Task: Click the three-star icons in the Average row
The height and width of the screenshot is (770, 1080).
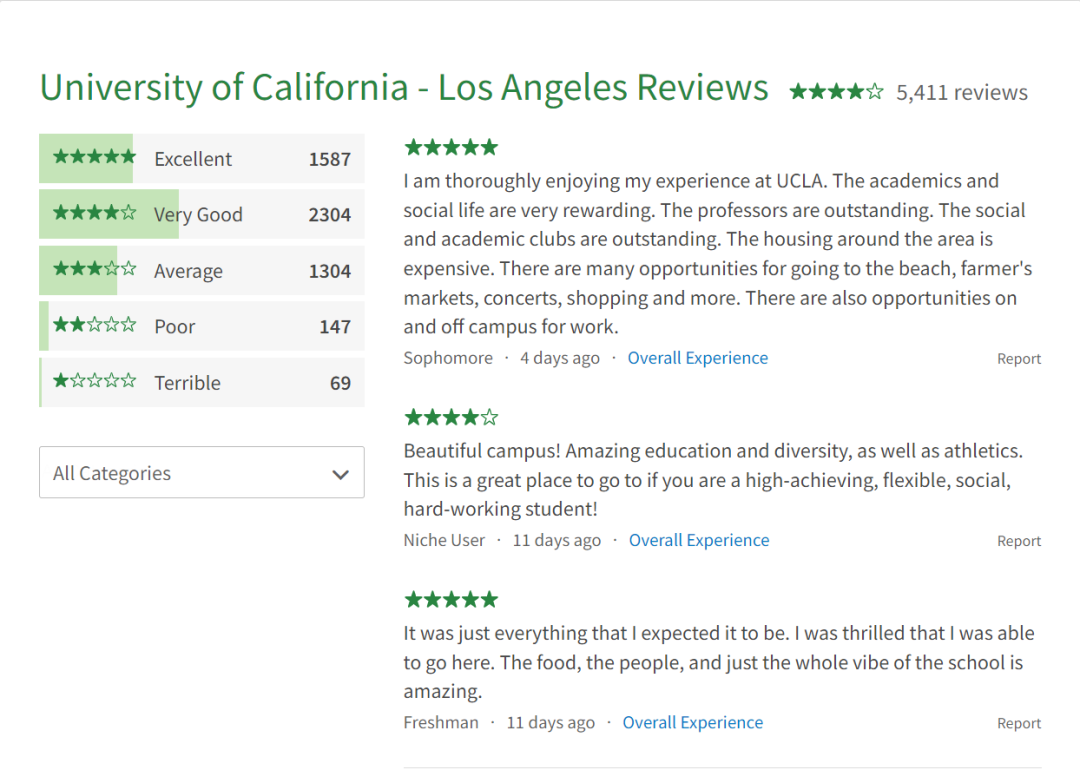Action: pos(94,269)
